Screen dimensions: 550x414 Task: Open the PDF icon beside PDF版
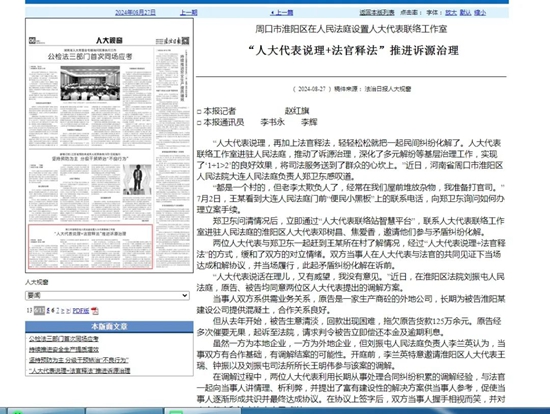95,310
